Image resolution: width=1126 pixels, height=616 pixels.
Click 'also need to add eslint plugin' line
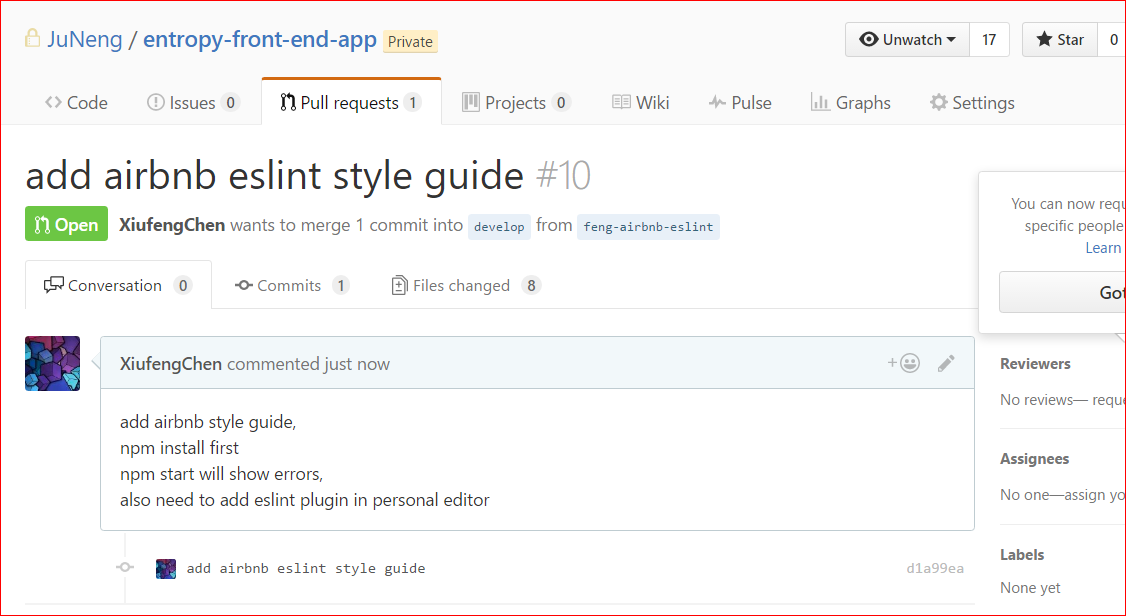point(304,500)
